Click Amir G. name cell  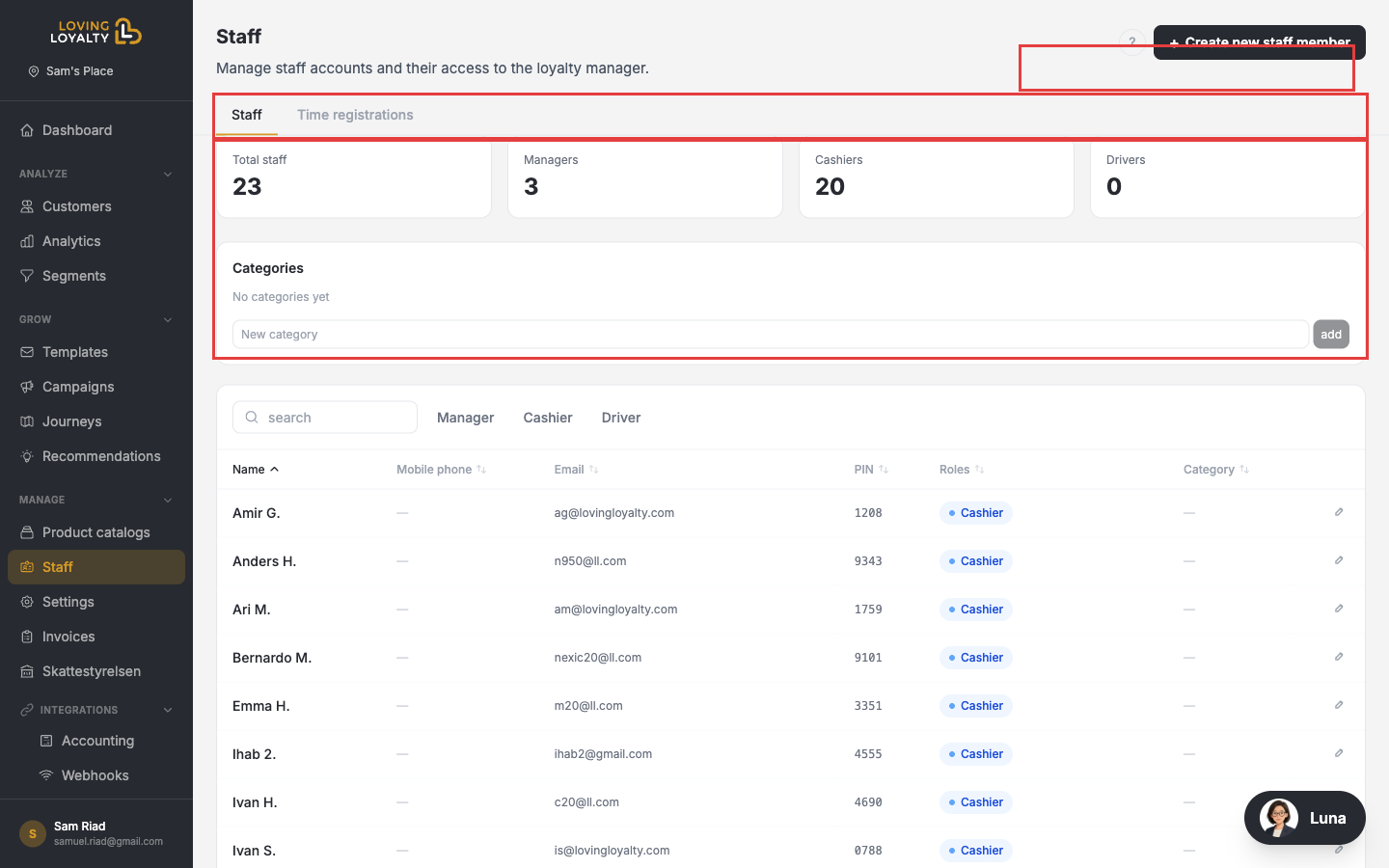click(x=257, y=513)
